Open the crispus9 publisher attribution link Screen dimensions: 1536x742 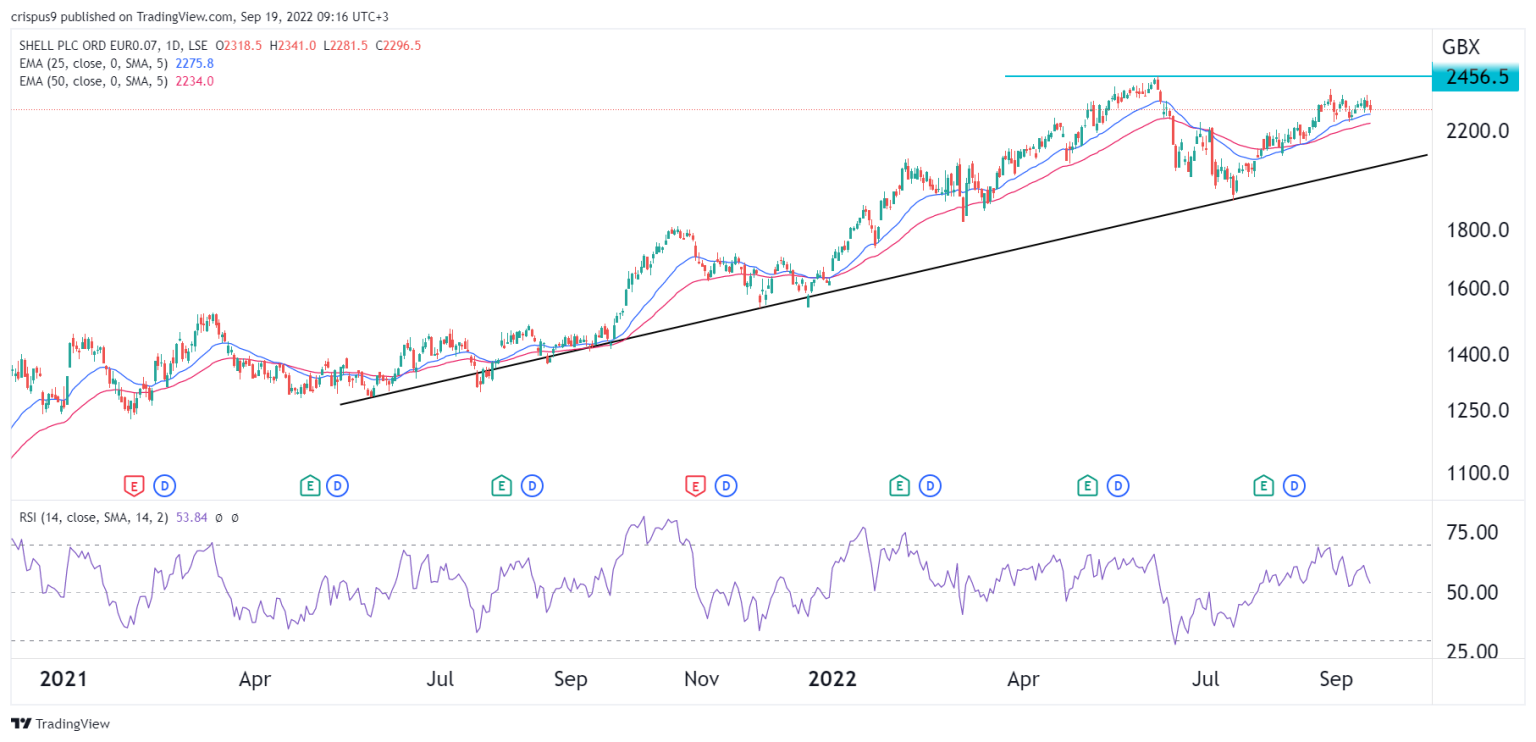35,16
